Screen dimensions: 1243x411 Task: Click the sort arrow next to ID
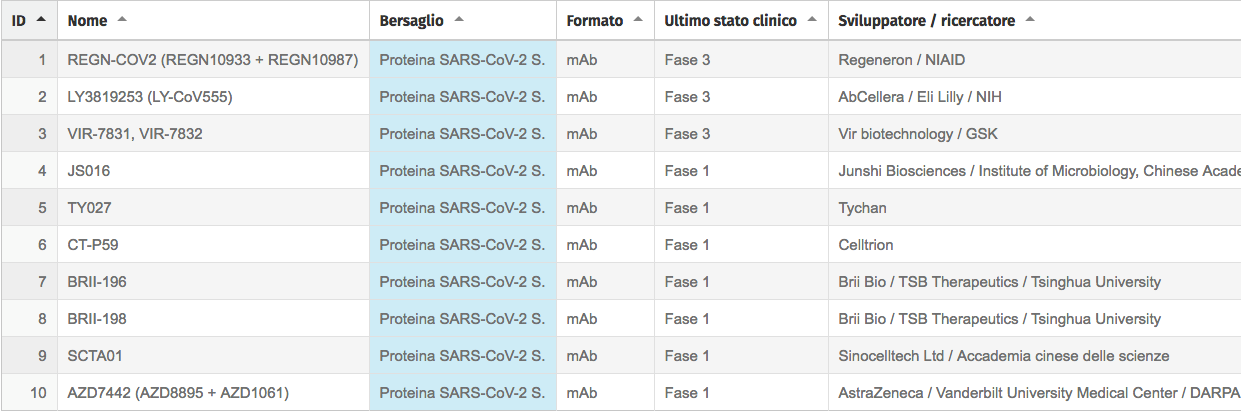click(41, 20)
